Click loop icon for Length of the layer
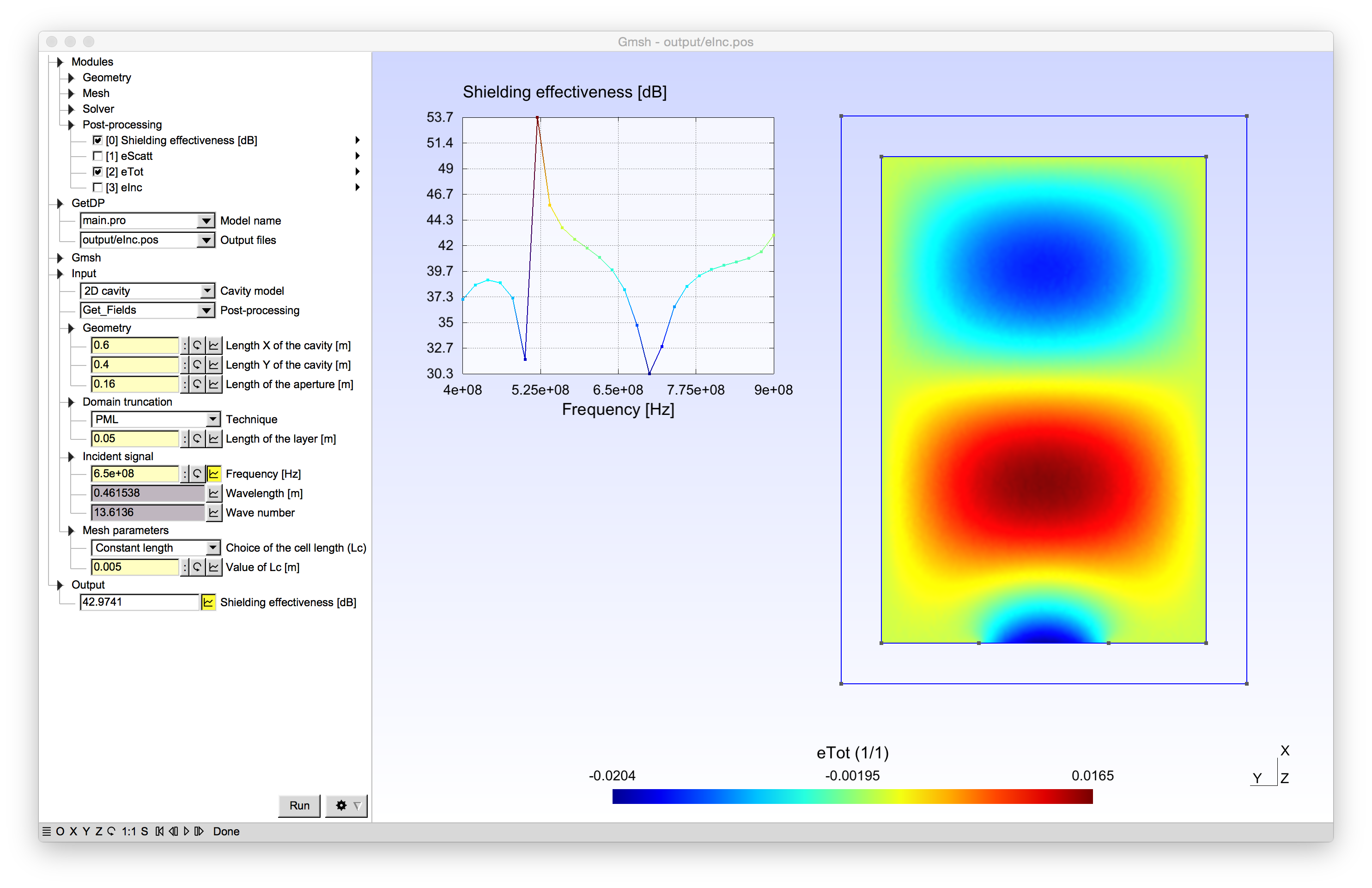 pyautogui.click(x=197, y=439)
